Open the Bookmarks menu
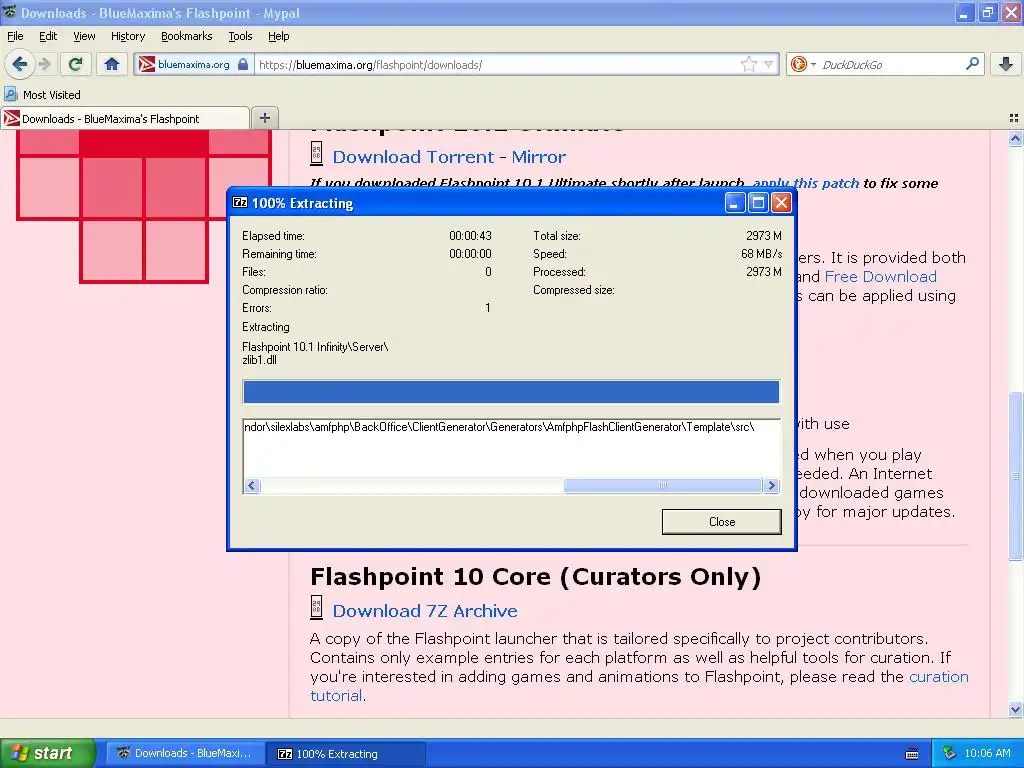The width and height of the screenshot is (1024, 768). pyautogui.click(x=187, y=36)
